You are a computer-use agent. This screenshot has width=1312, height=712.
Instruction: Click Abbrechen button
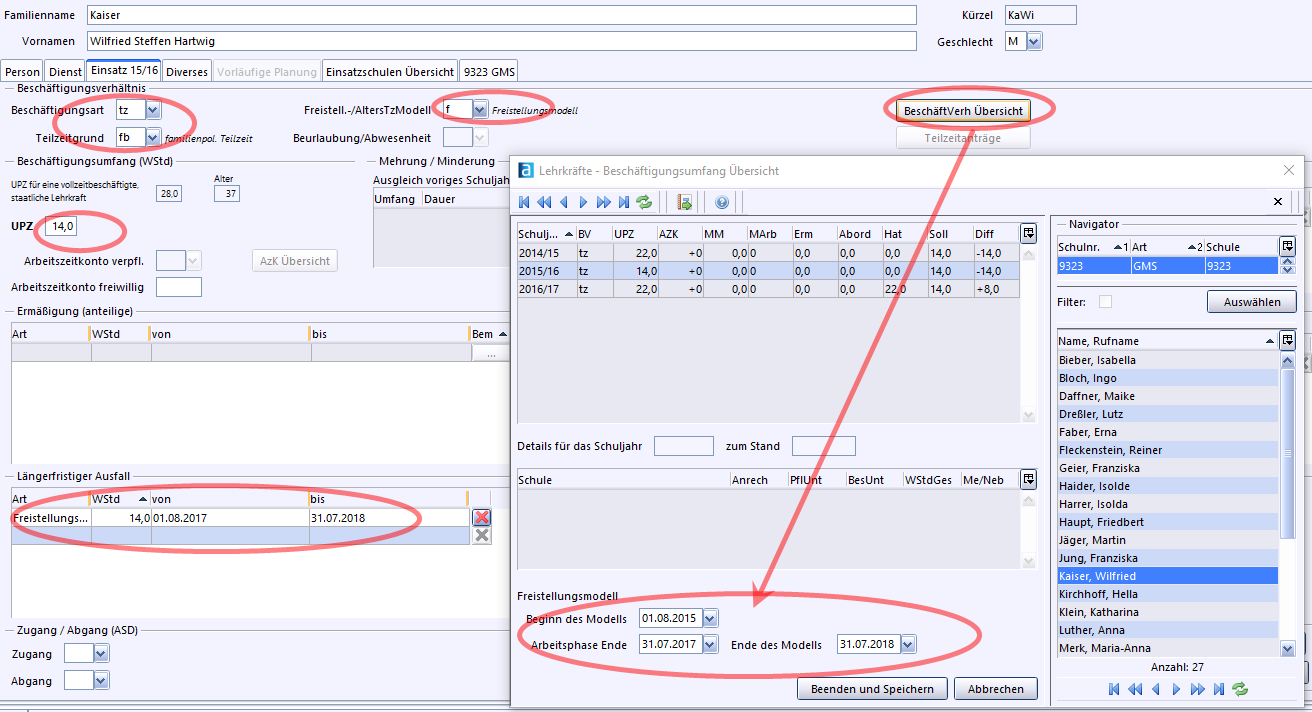995,689
